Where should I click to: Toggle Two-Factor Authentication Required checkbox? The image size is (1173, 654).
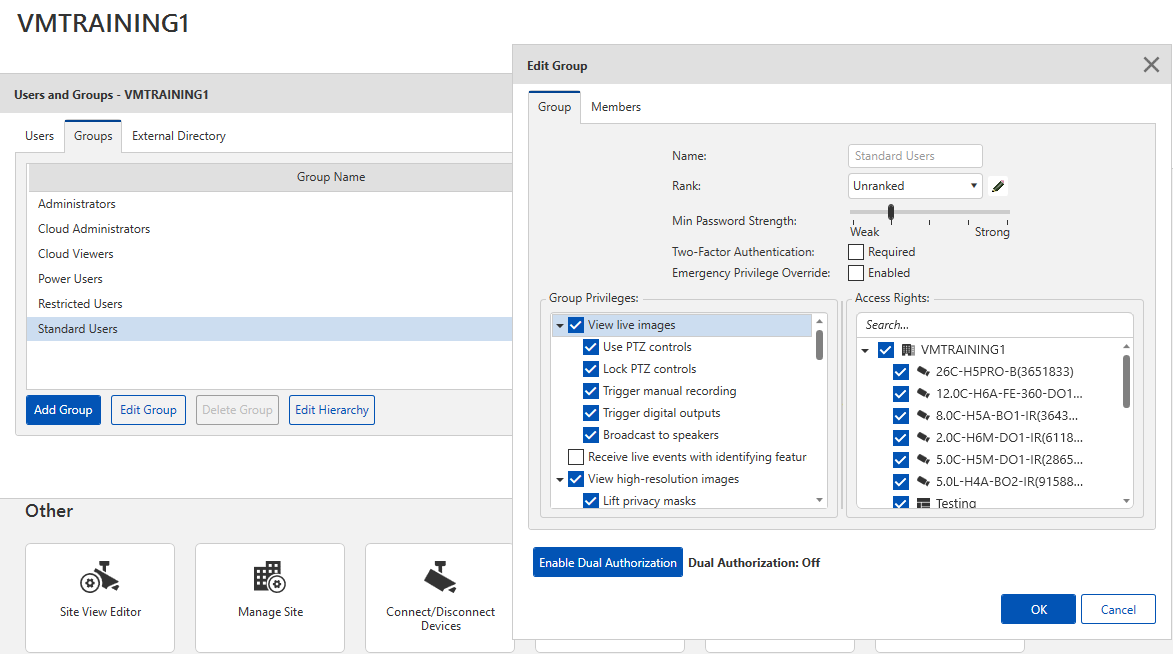click(x=856, y=252)
